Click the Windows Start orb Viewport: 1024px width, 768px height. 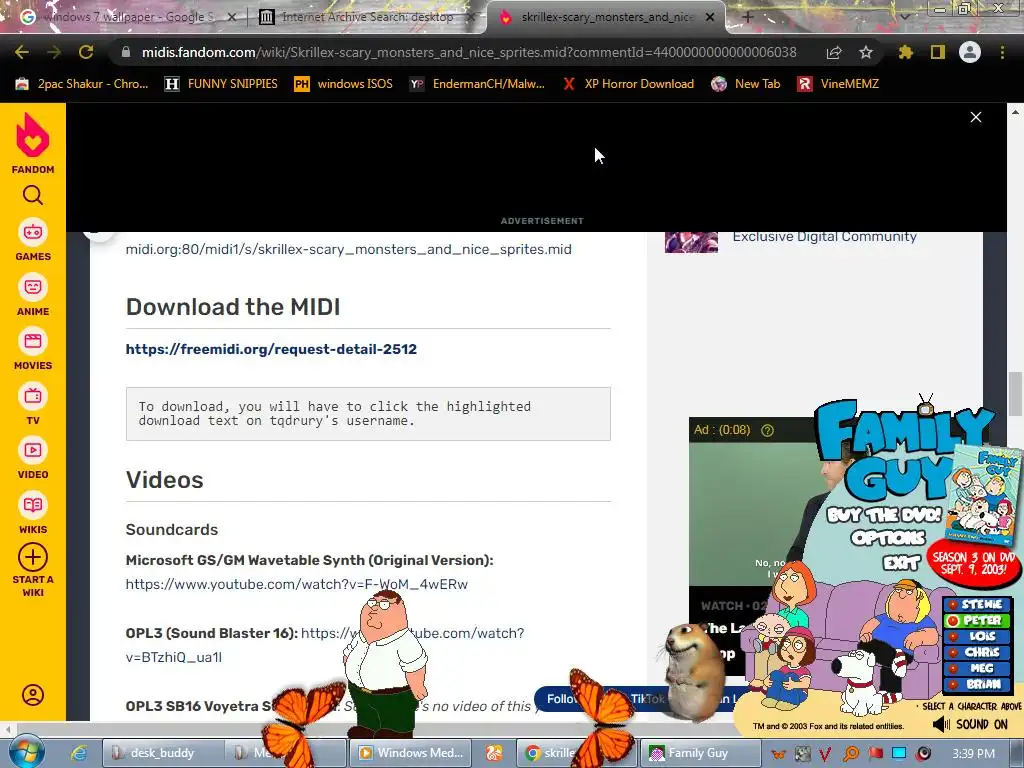(x=26, y=752)
